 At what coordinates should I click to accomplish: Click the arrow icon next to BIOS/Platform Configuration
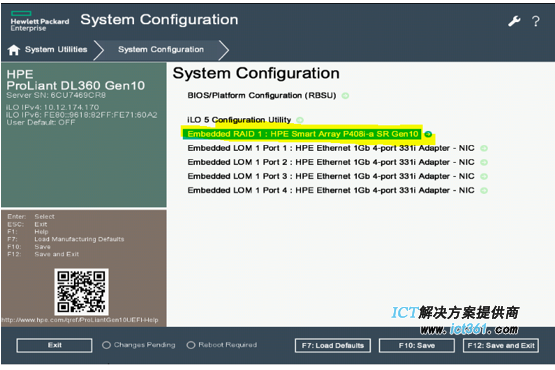(345, 96)
